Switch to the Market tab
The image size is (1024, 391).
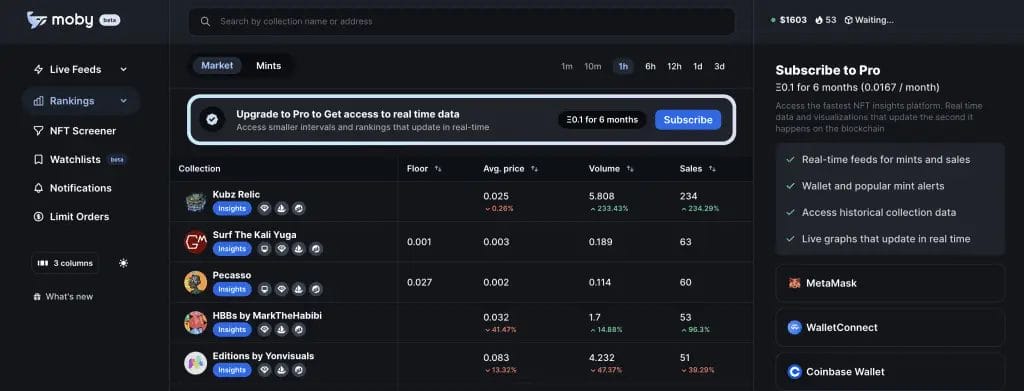pyautogui.click(x=217, y=65)
